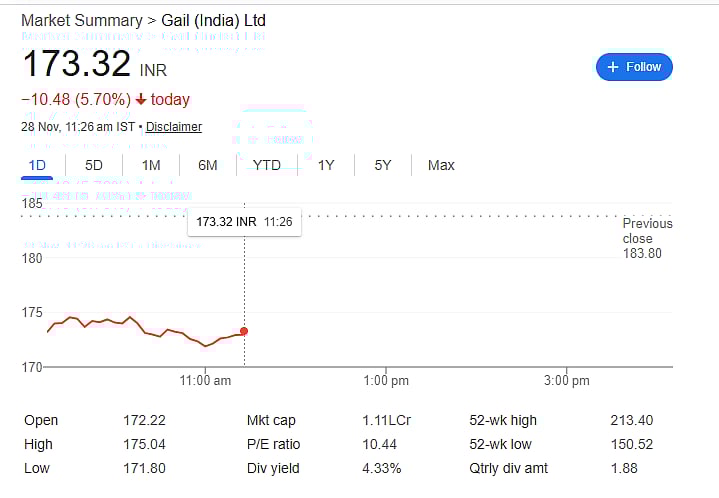
Task: Click the Mkt cap value 1.11LCr
Action: 382,420
